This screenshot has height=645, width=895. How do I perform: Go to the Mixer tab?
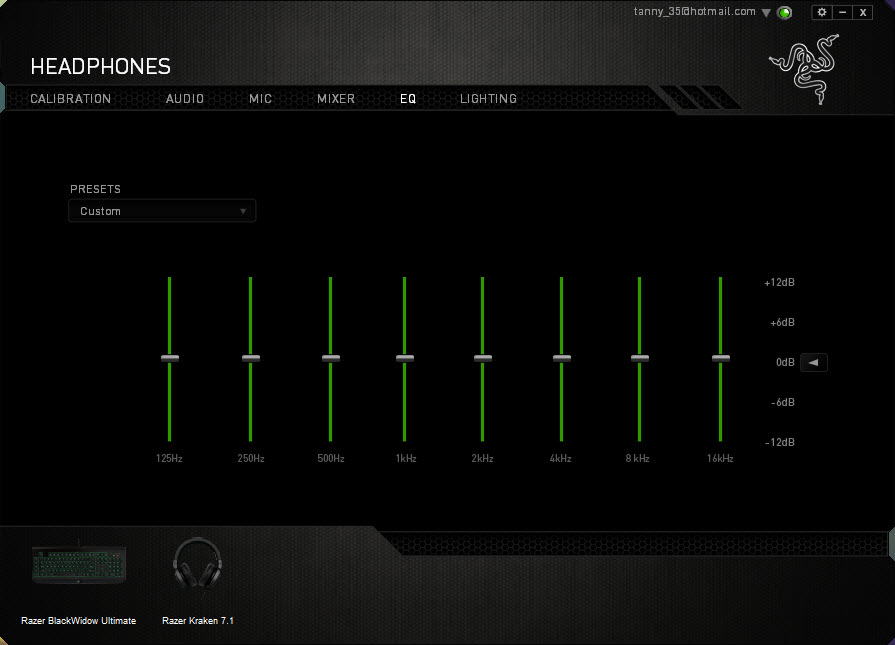(x=336, y=99)
